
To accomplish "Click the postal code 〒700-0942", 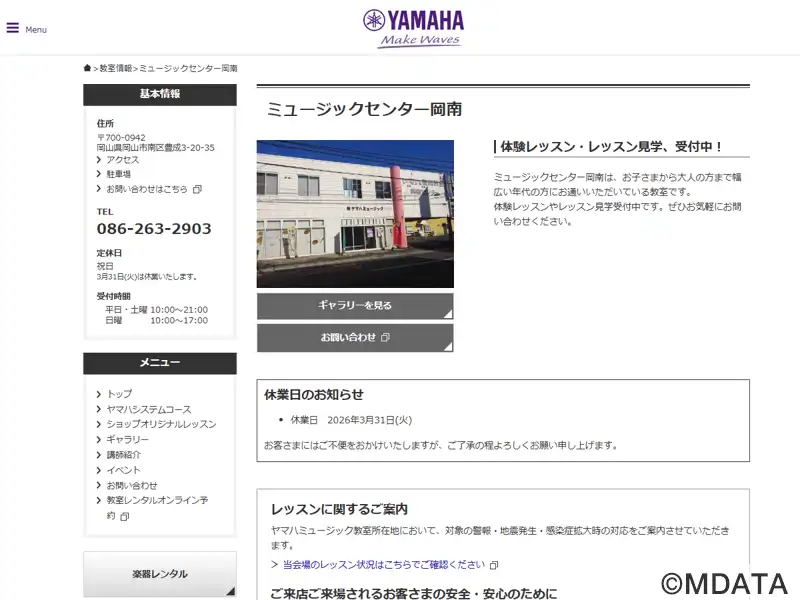I will tap(121, 137).
